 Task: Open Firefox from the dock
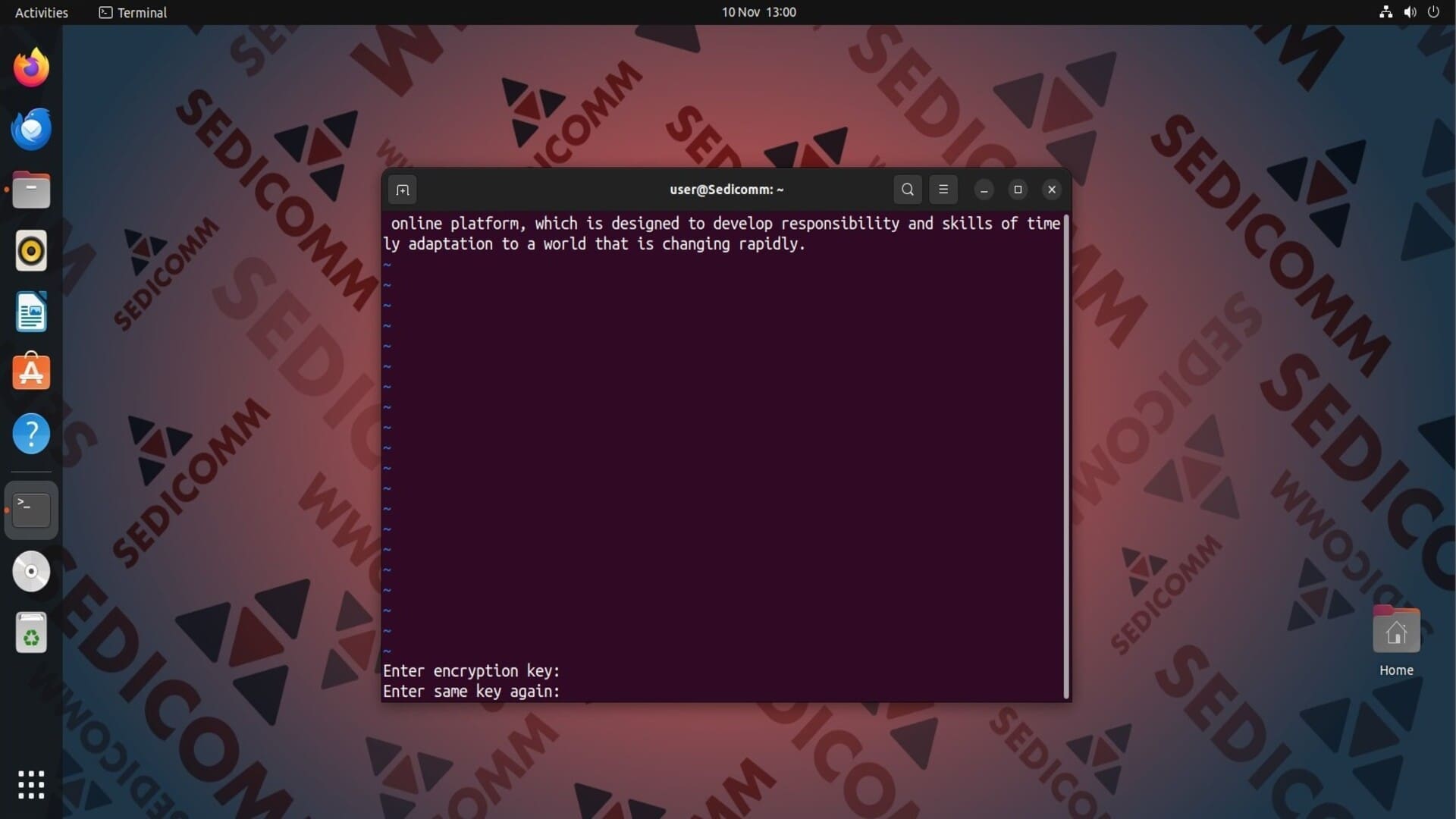(31, 67)
